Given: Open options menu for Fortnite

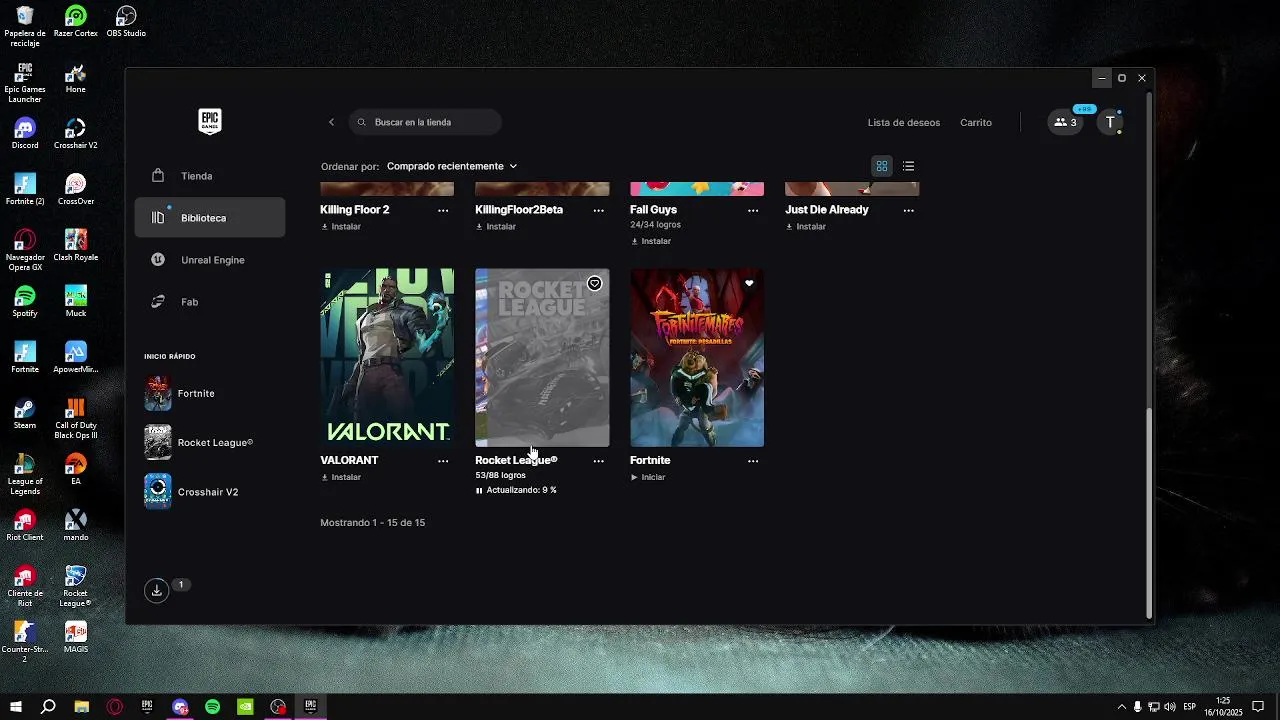Looking at the screenshot, I should pyautogui.click(x=753, y=461).
